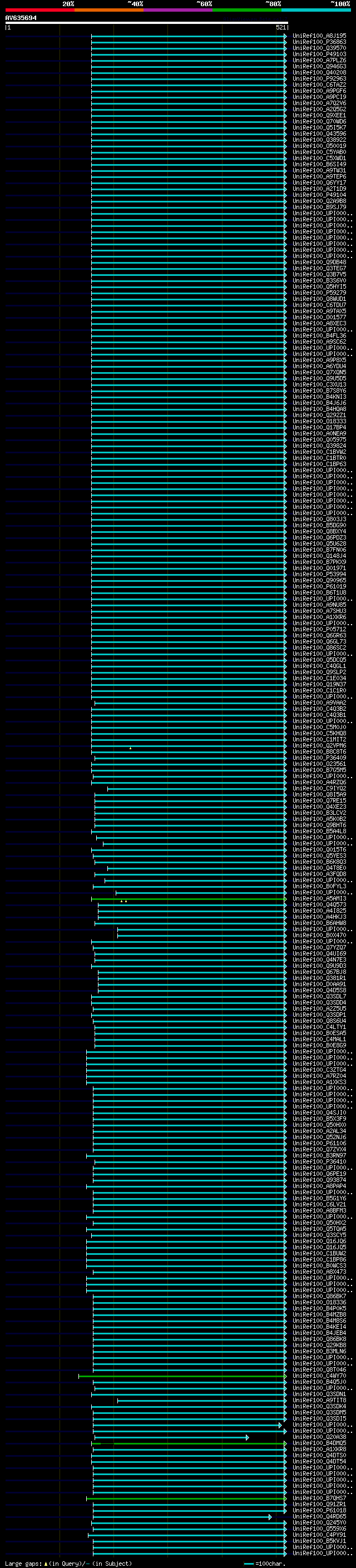Click label UniRef100_Q40208
Image resolution: width=356 pixels, height=1568 pixels.
point(319,72)
